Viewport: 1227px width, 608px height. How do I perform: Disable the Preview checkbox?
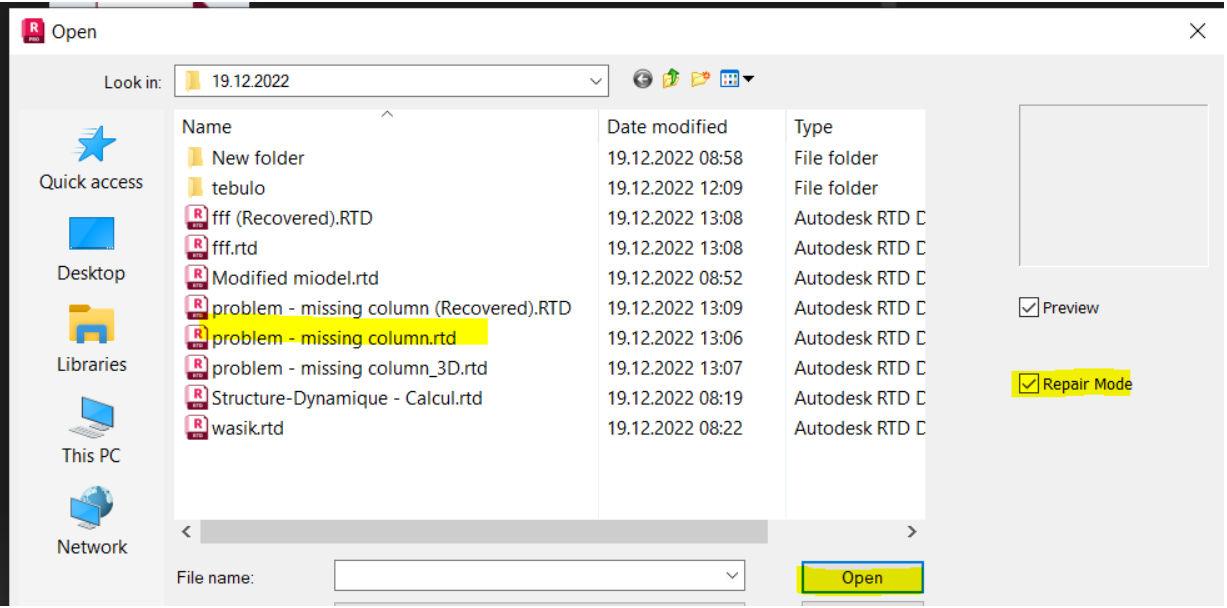[x=1029, y=307]
